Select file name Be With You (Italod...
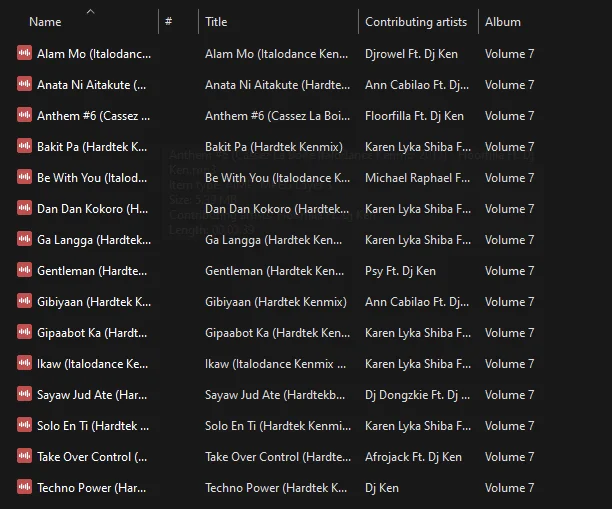Viewport: 612px width, 509px height. pos(92,178)
